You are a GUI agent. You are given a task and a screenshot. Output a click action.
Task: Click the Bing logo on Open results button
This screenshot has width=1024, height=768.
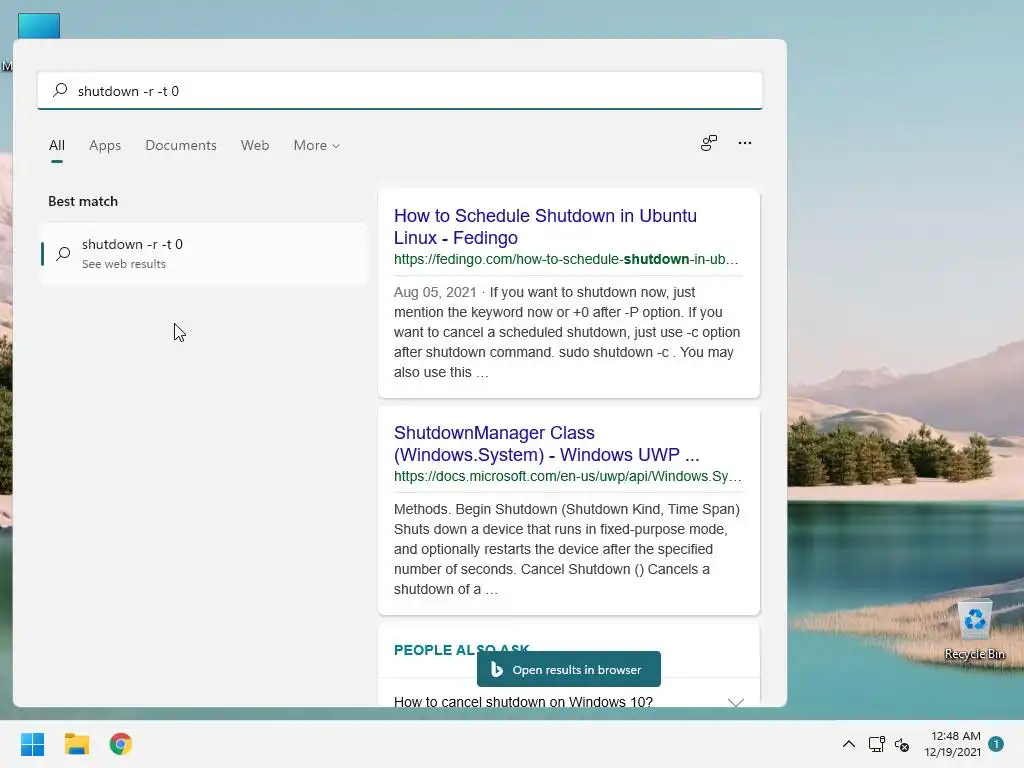(496, 669)
